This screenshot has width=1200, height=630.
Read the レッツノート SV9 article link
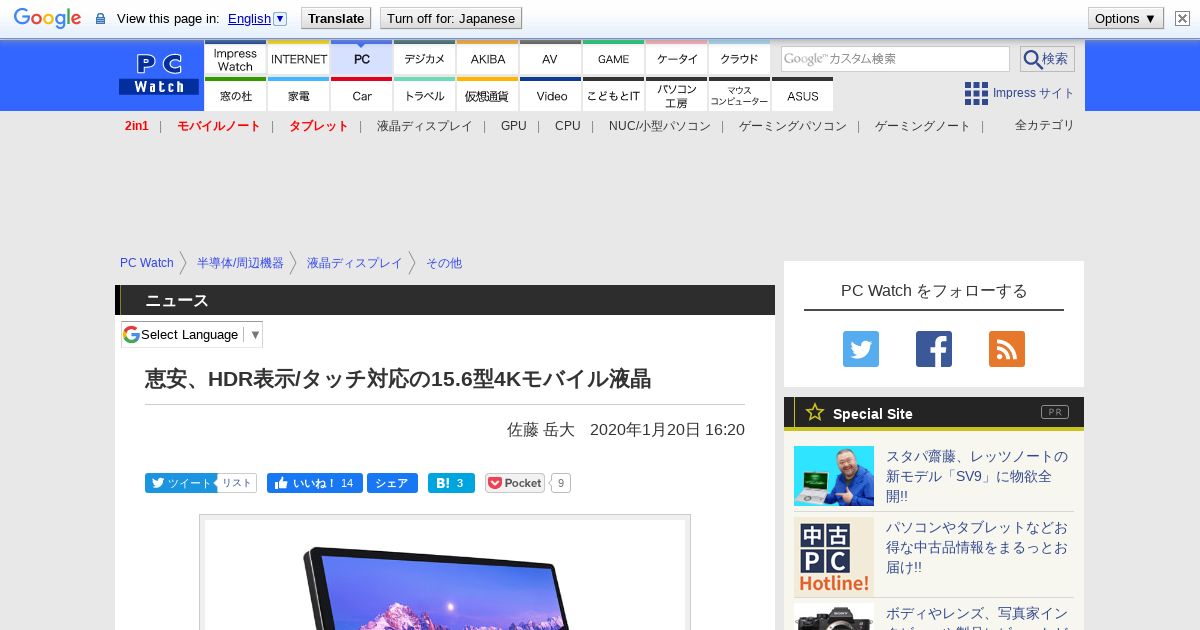pyautogui.click(x=977, y=476)
